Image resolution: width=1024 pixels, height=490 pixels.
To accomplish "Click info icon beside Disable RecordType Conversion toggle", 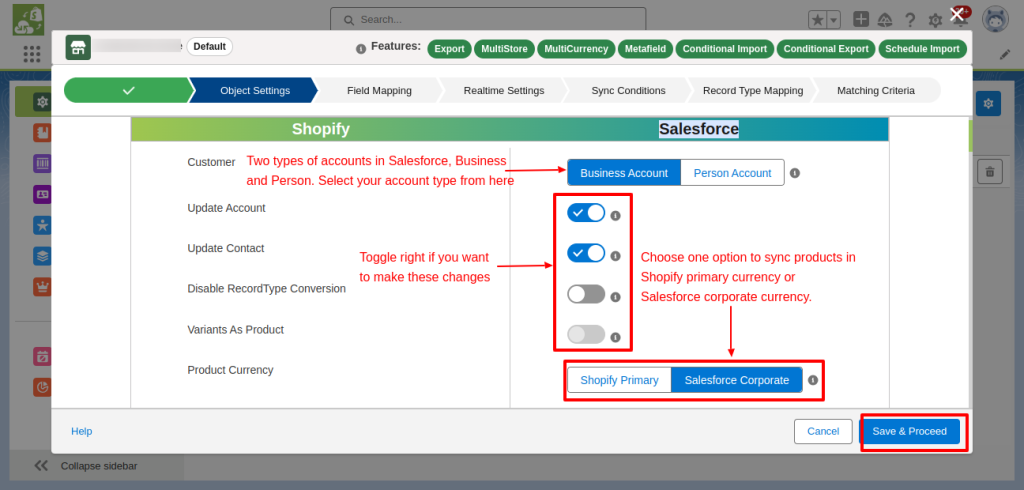I will [x=615, y=297].
